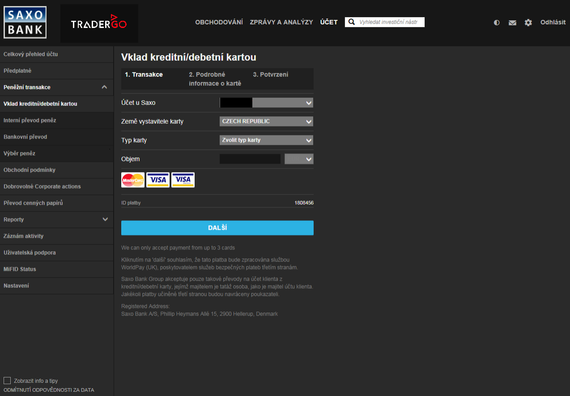Open 'MiFID Status' in the sidebar
Image resolution: width=570 pixels, height=396 pixels.
(56, 269)
